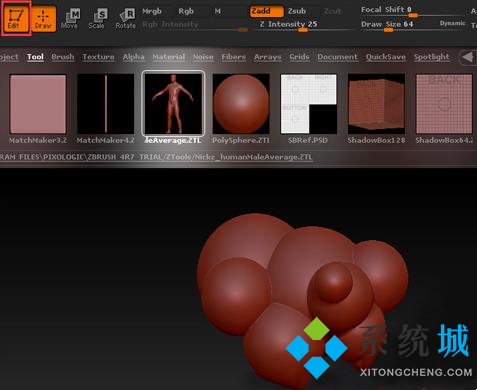Enable the Mrgb channel mode

[152, 11]
